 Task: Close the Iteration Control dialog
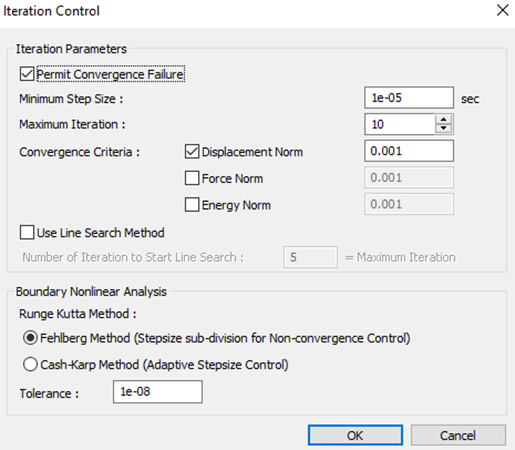pyautogui.click(x=502, y=10)
